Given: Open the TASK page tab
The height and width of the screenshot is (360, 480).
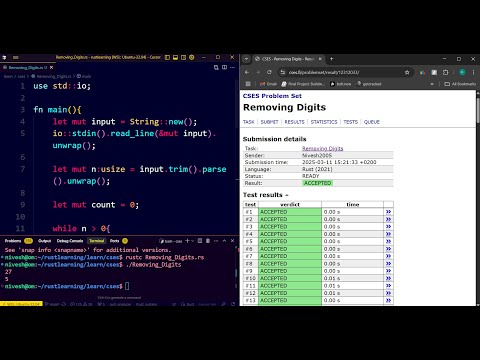Looking at the screenshot, I should [x=249, y=122].
